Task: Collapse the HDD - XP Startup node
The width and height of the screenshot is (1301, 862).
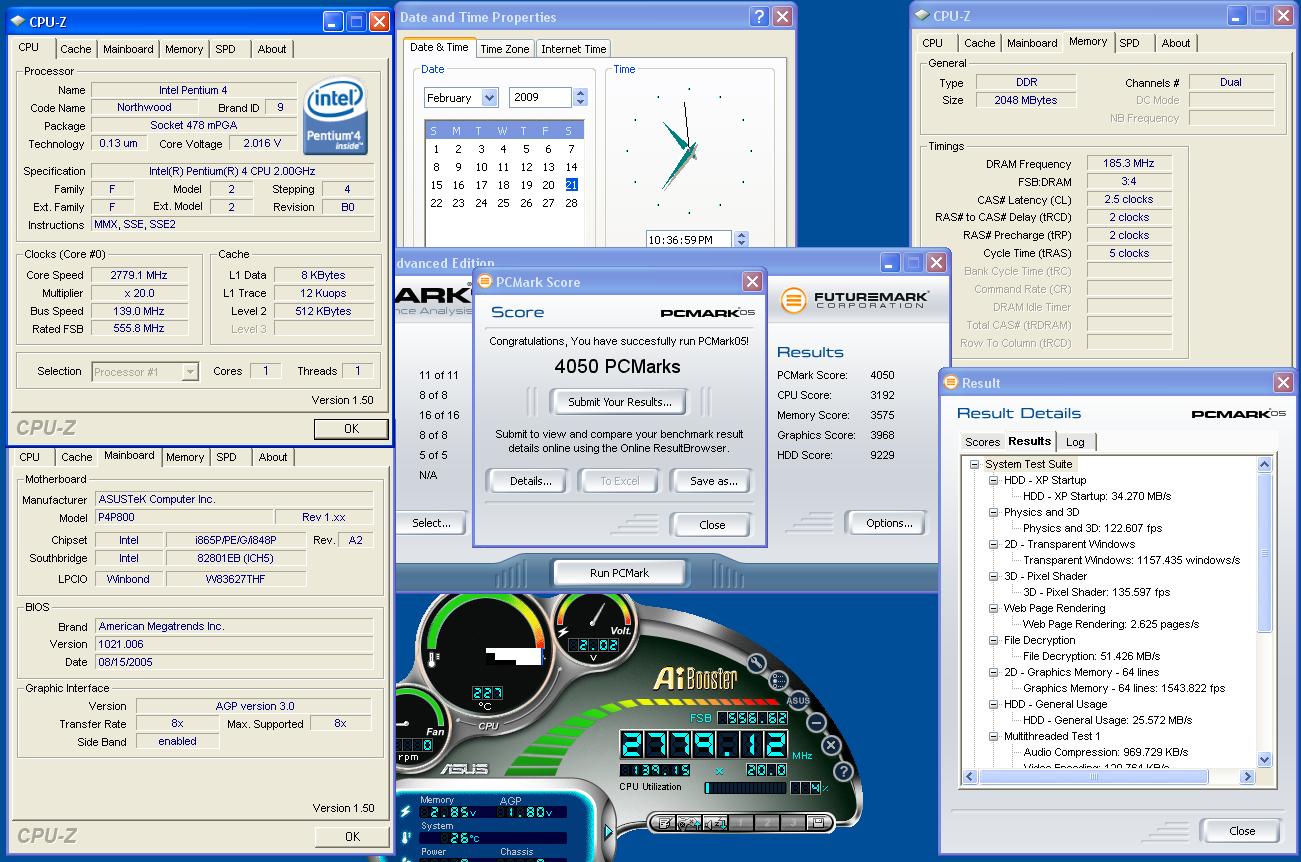Action: (994, 480)
